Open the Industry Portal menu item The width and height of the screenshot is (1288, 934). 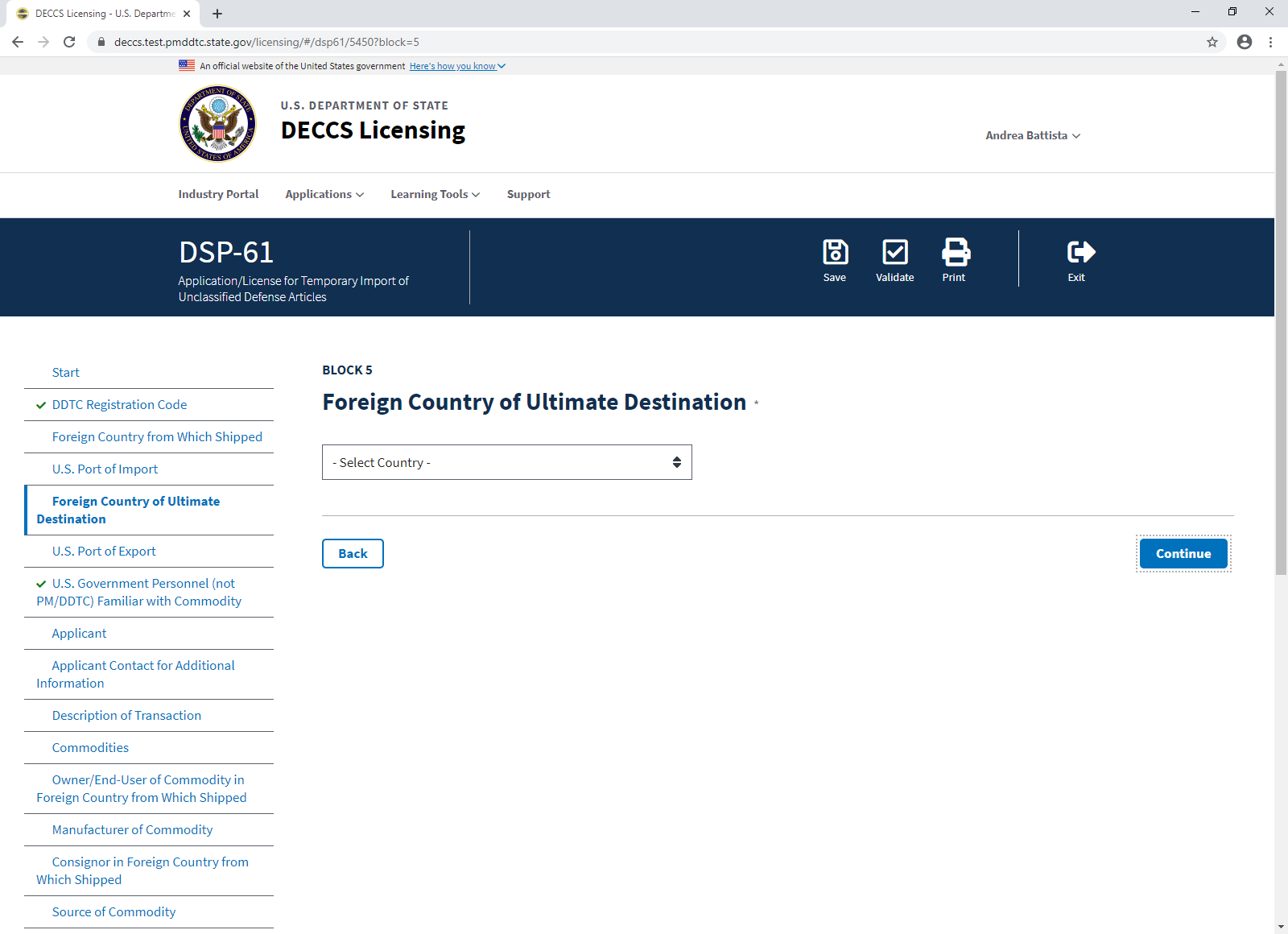point(218,194)
